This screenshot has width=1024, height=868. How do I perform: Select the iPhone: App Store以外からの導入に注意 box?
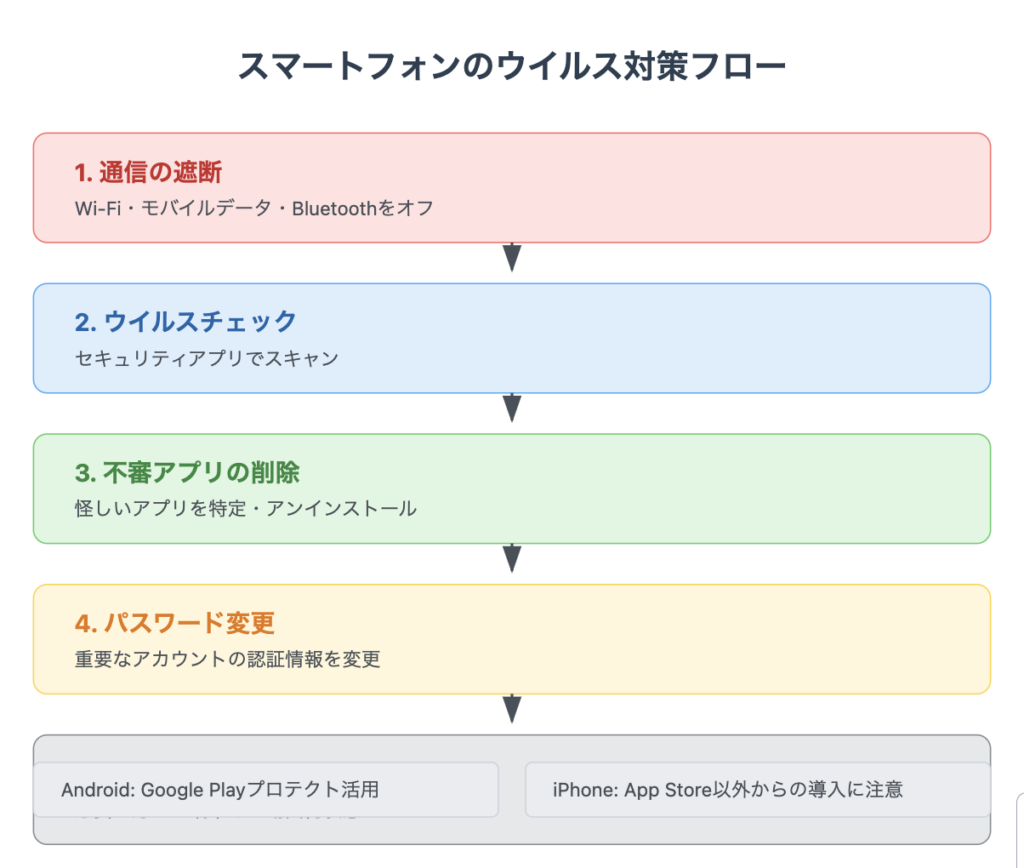758,790
